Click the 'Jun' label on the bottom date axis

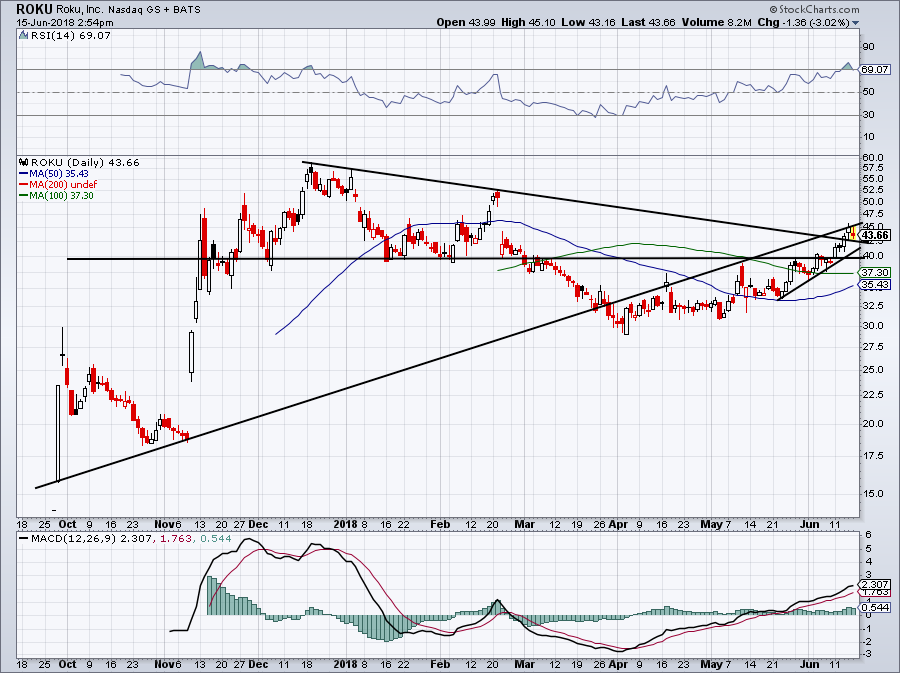pyautogui.click(x=809, y=664)
